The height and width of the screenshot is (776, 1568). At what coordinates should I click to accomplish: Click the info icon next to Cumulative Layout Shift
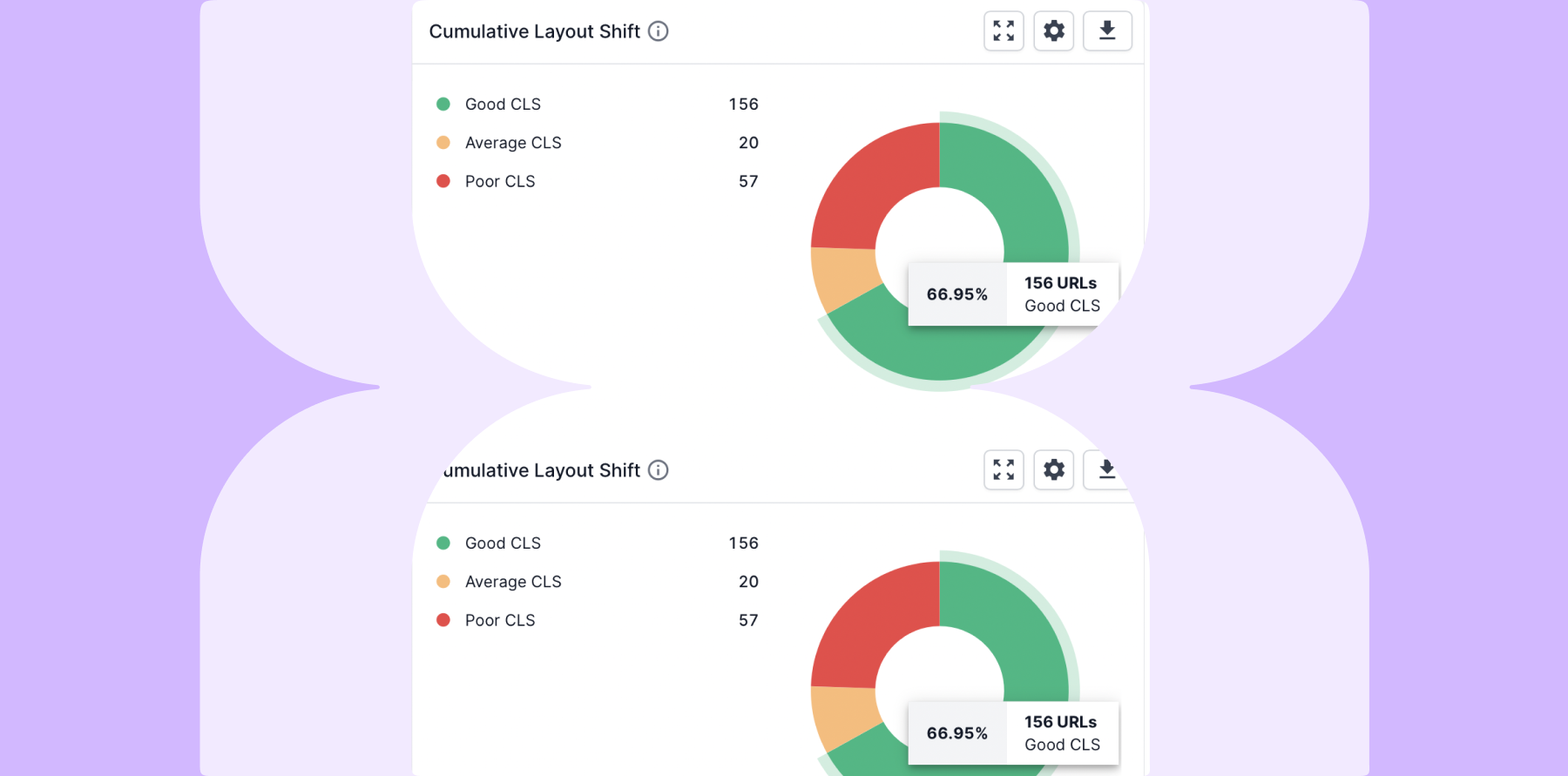(x=659, y=31)
